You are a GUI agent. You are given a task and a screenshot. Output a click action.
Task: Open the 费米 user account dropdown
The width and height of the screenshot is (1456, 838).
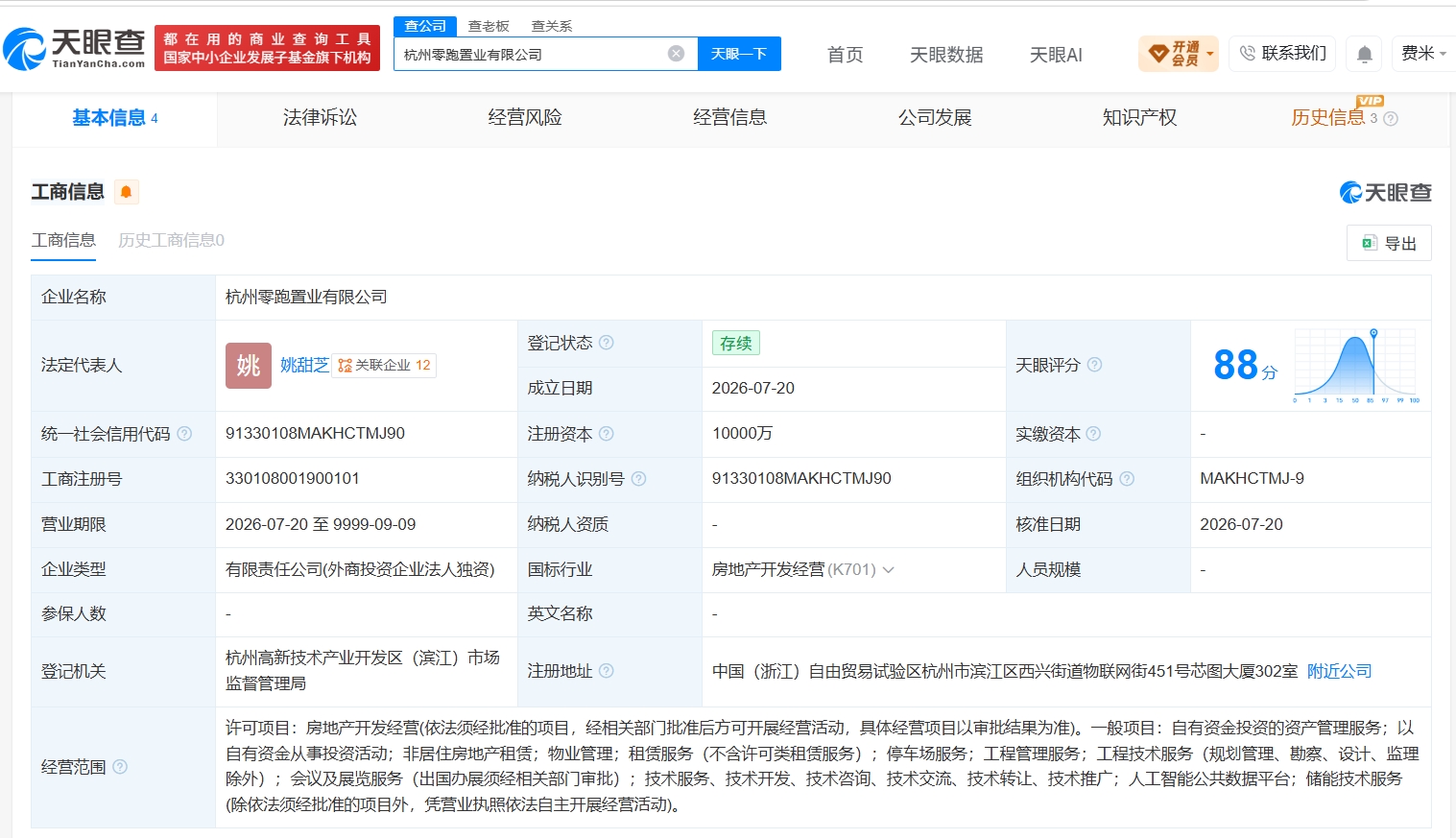(1423, 54)
